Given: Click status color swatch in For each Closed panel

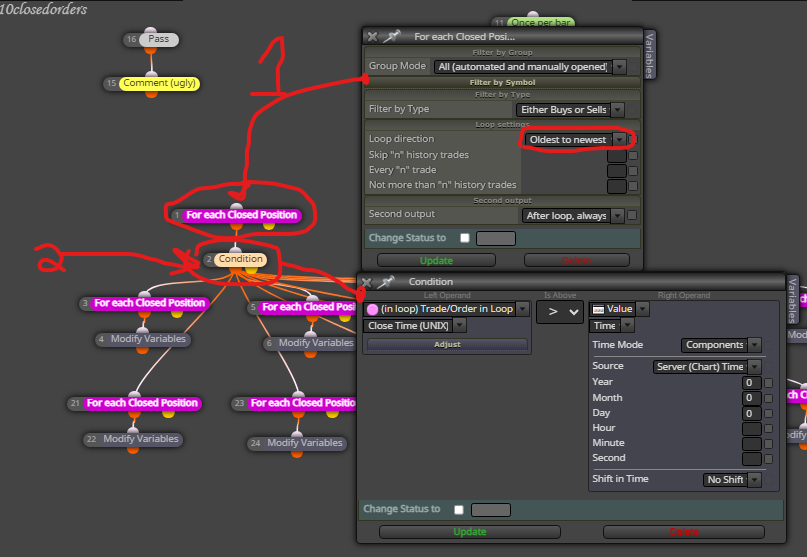Looking at the screenshot, I should click(x=496, y=238).
